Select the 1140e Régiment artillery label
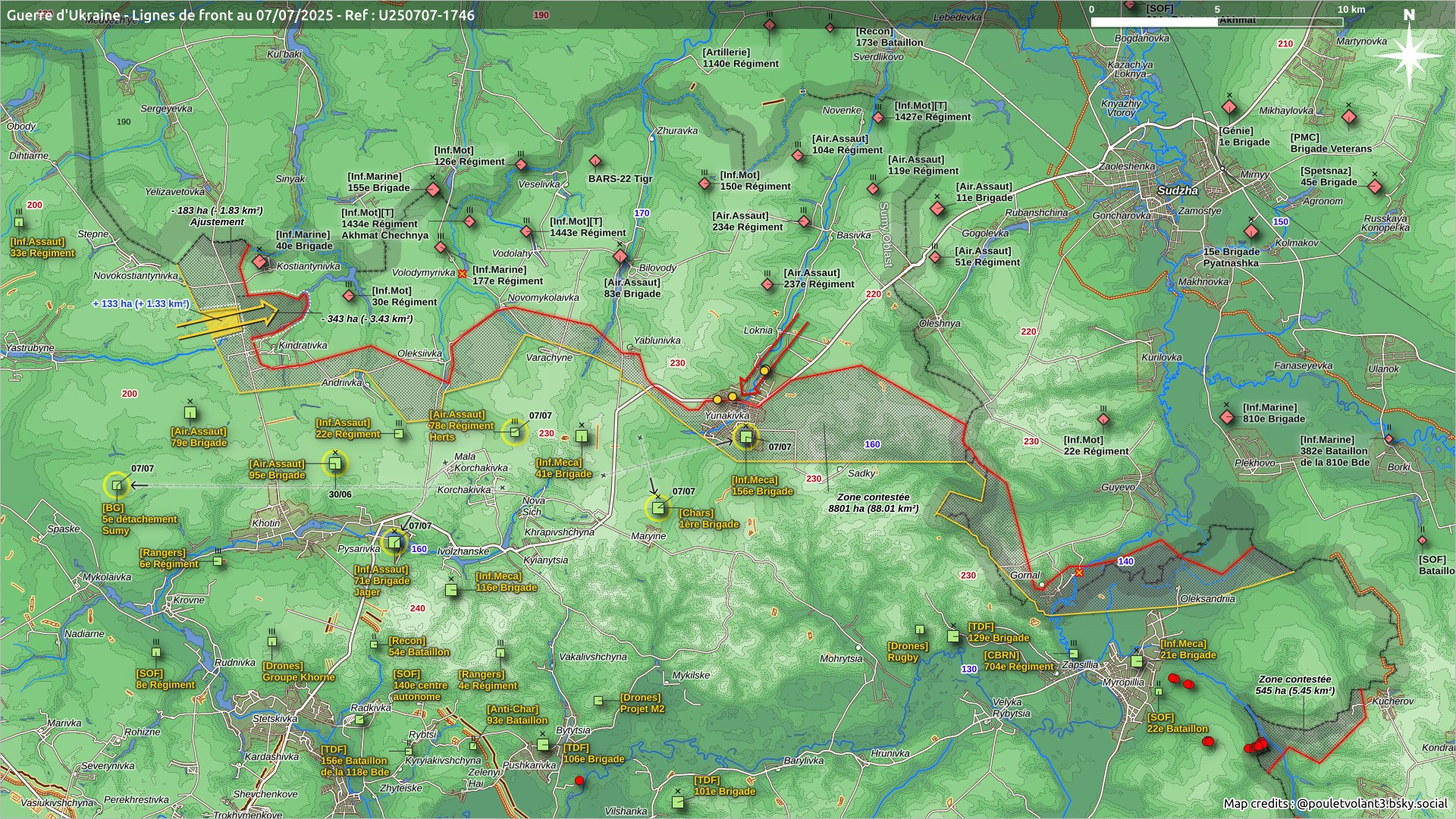The image size is (1456, 819). [x=741, y=58]
